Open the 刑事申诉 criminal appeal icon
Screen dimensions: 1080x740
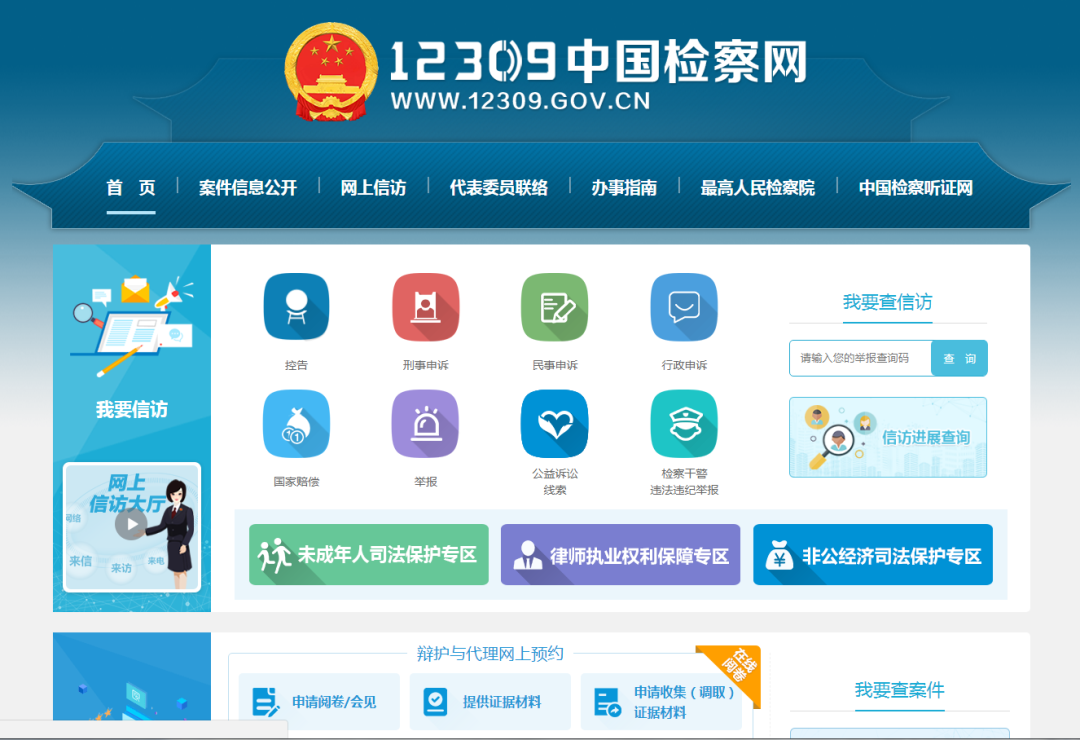tap(425, 307)
